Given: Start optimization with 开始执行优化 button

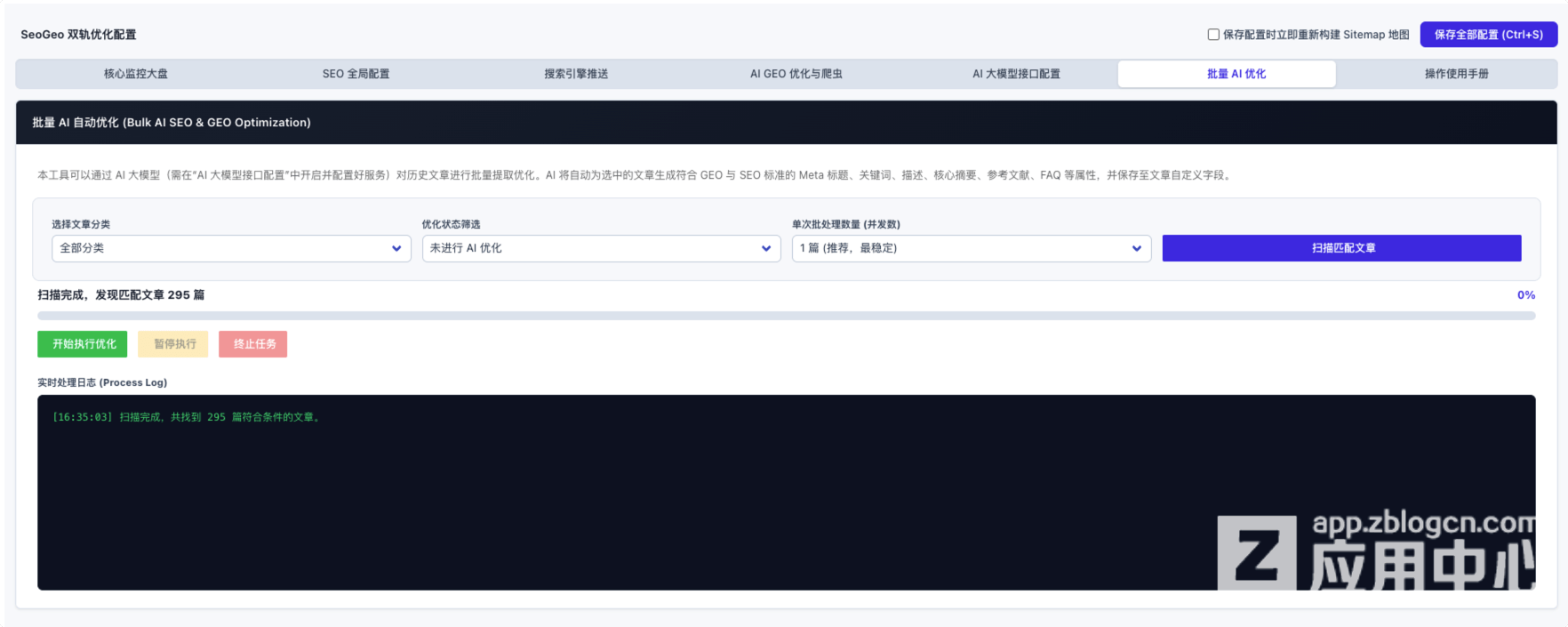Looking at the screenshot, I should (83, 344).
